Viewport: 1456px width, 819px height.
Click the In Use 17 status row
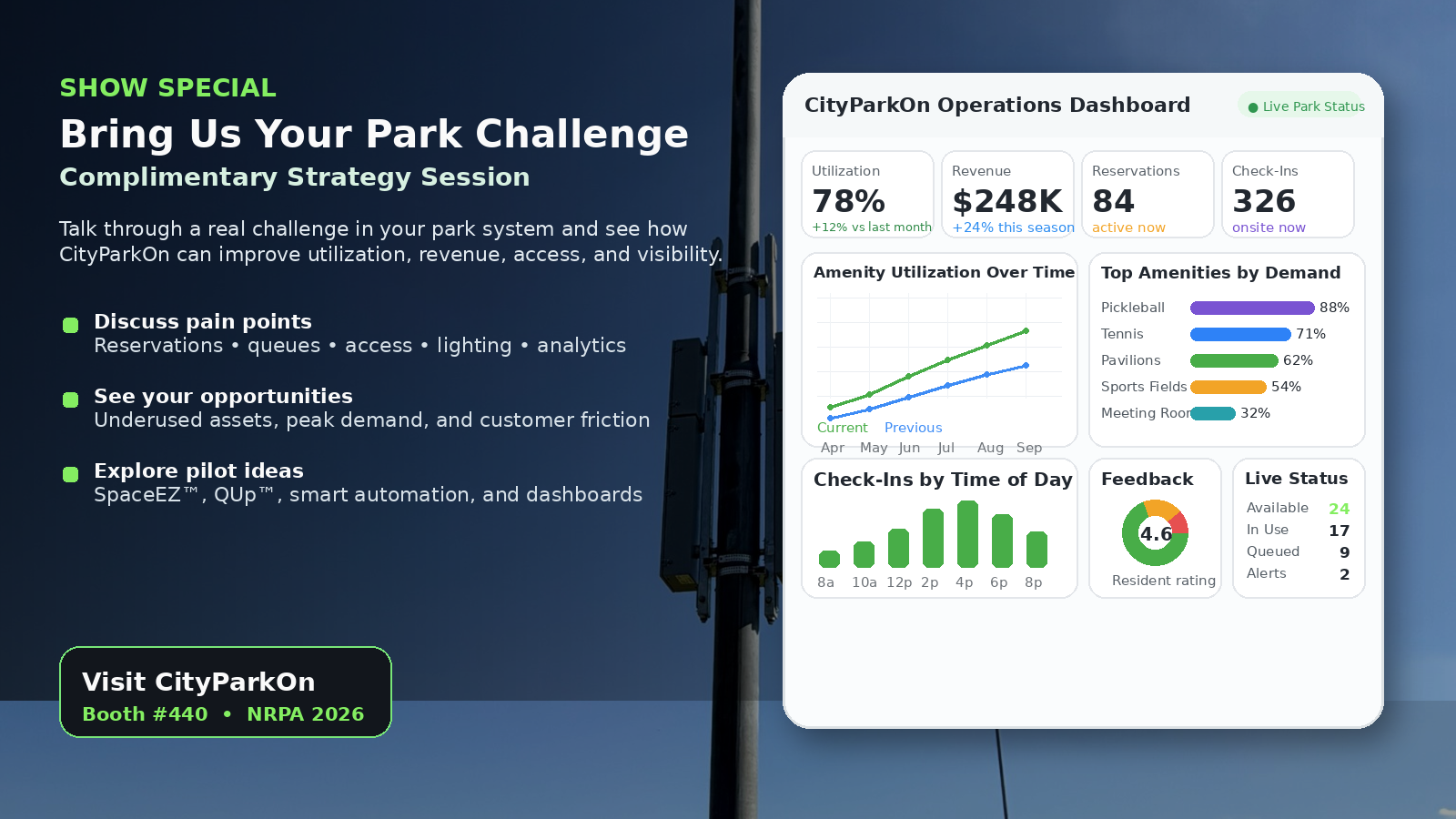pyautogui.click(x=1298, y=530)
